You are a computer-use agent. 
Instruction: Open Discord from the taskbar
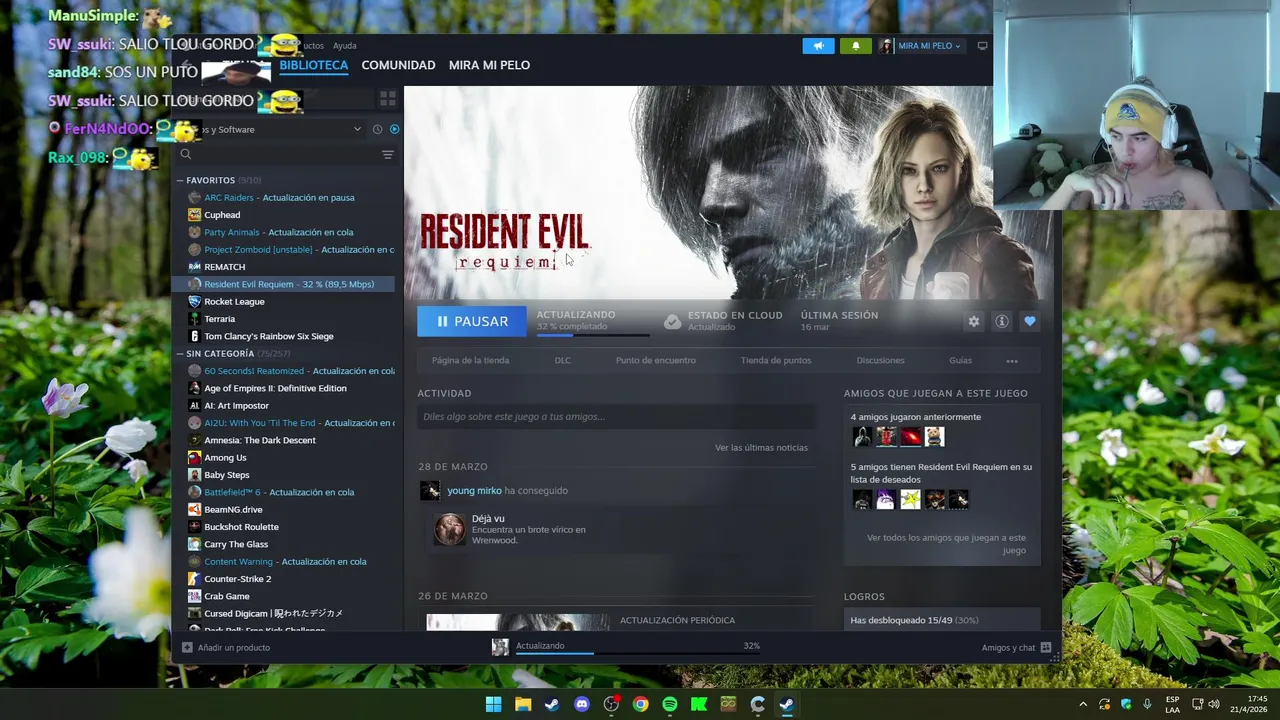coord(582,704)
